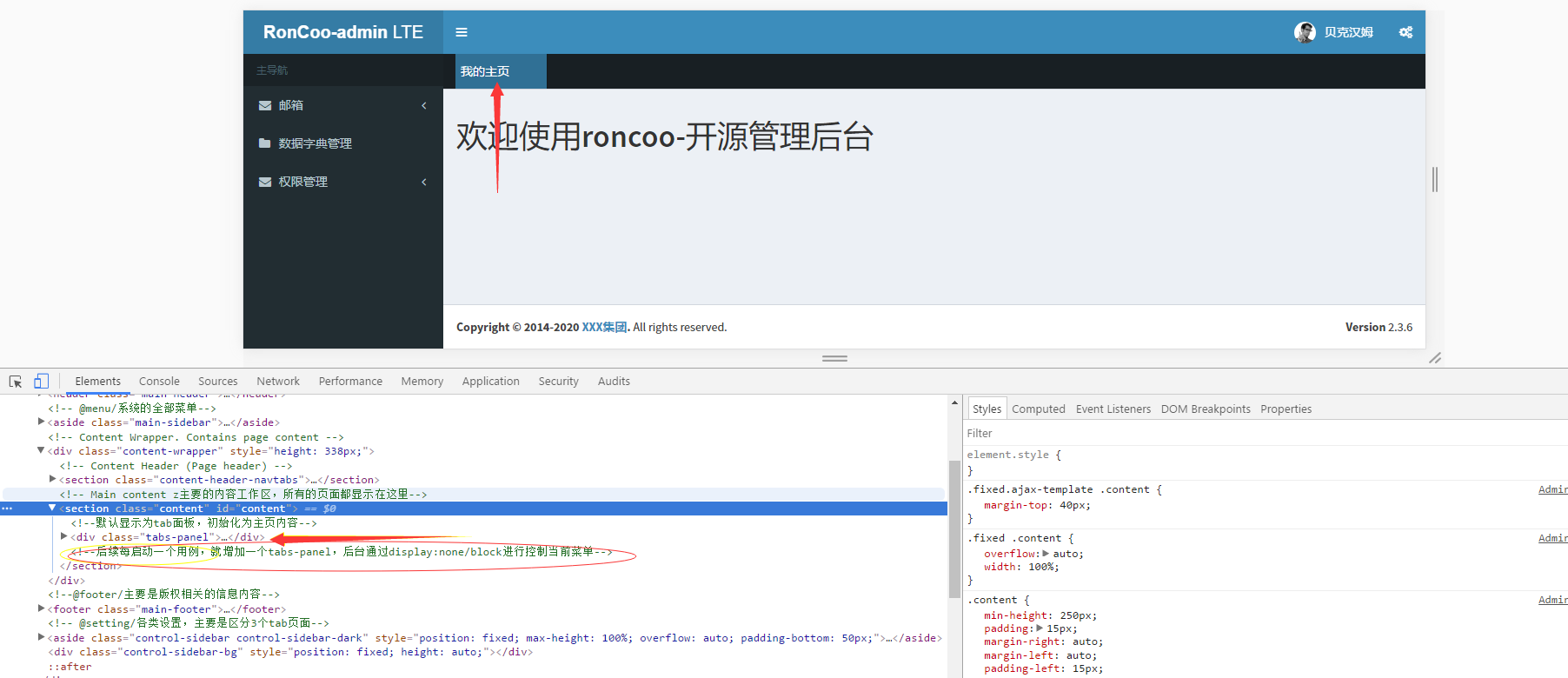Screen dimensions: 1568x678
Task: Open source link for .fixed.ajax-template rule
Action: click(x=1552, y=490)
